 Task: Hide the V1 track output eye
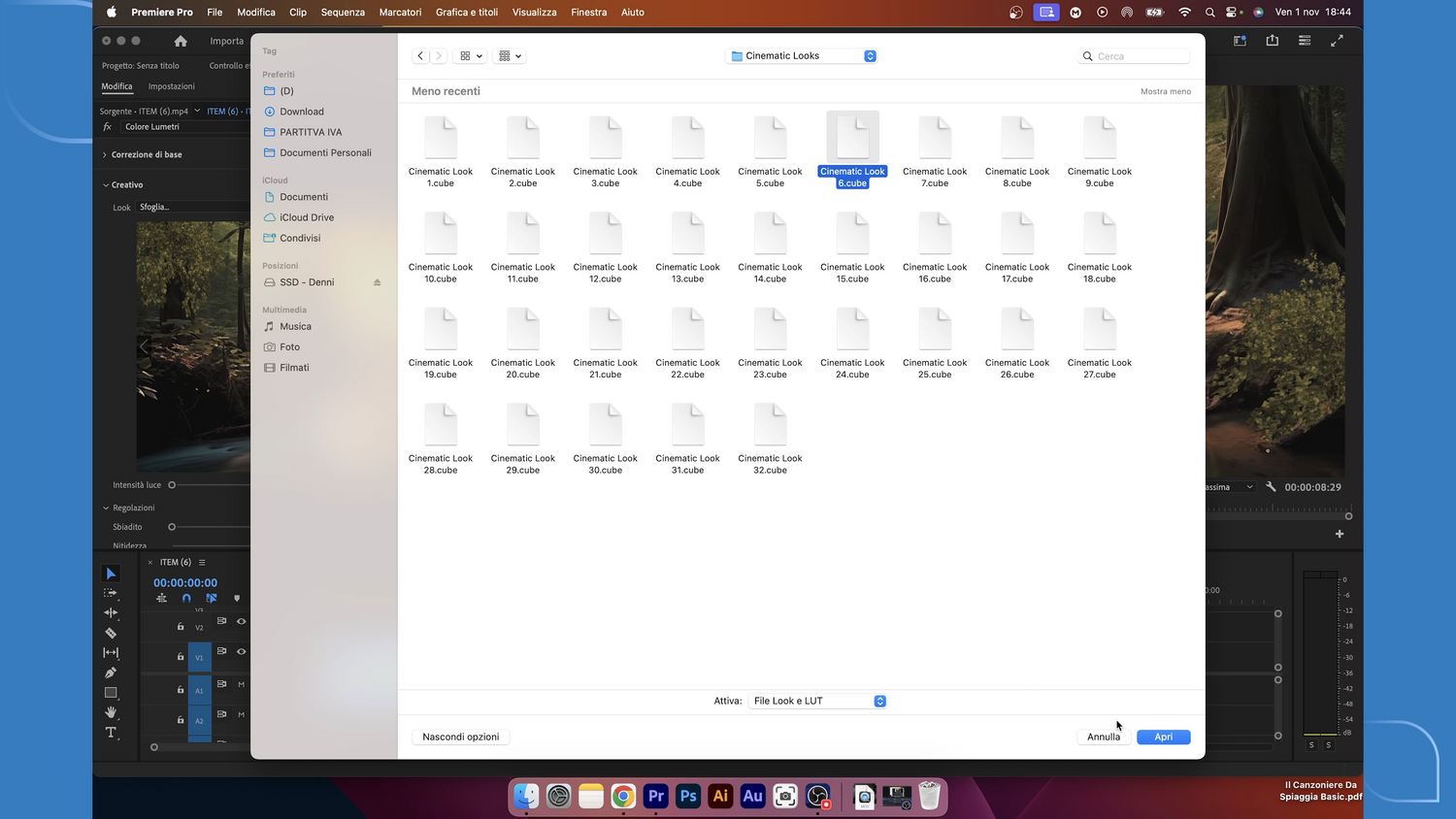click(x=242, y=652)
